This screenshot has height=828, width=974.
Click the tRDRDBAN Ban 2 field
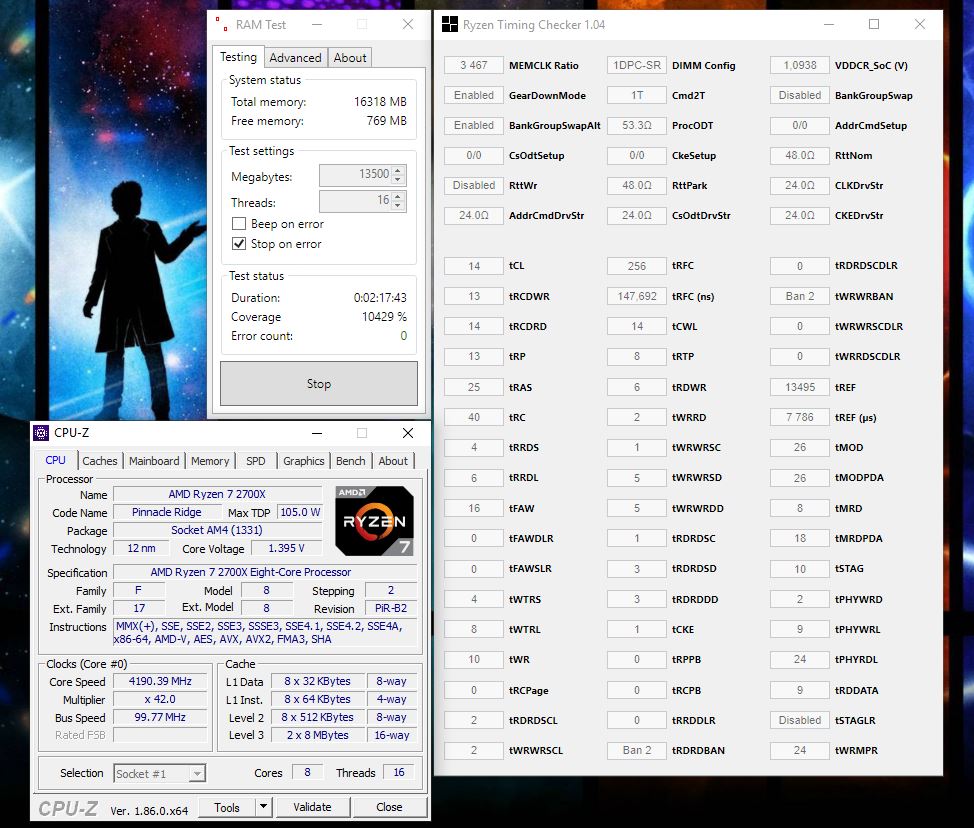[637, 750]
